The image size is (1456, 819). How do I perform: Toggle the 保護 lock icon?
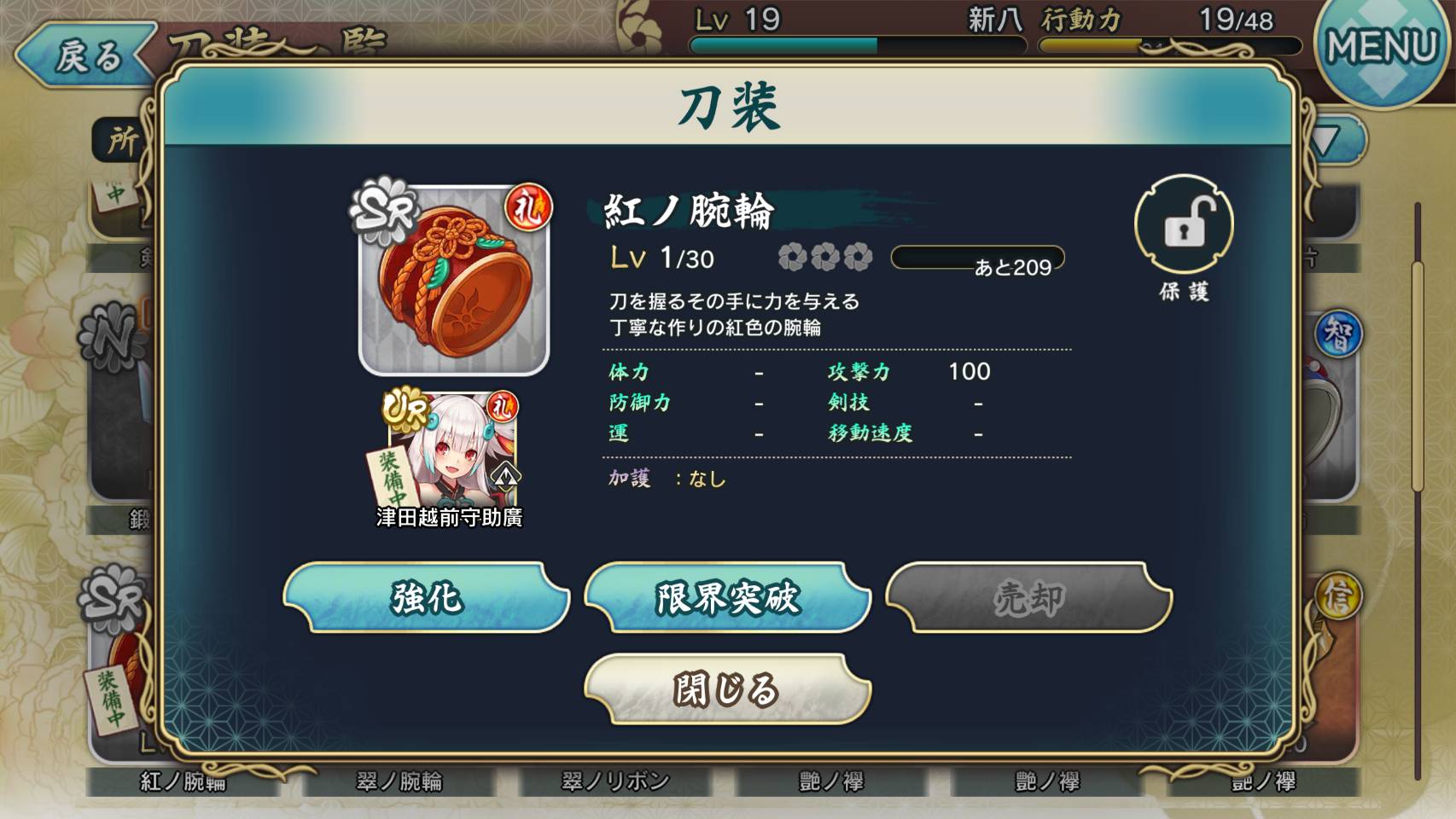coord(1183,224)
